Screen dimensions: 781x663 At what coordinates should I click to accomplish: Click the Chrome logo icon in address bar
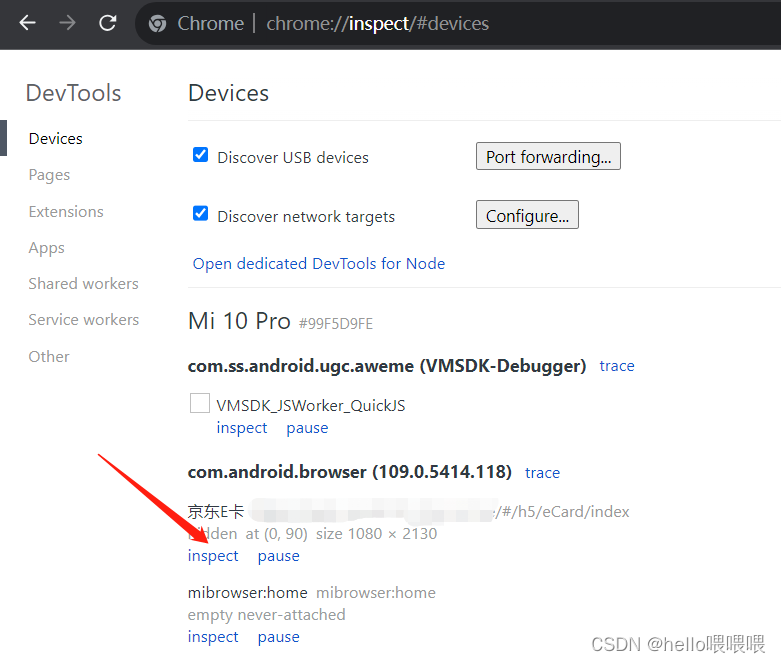pyautogui.click(x=157, y=23)
